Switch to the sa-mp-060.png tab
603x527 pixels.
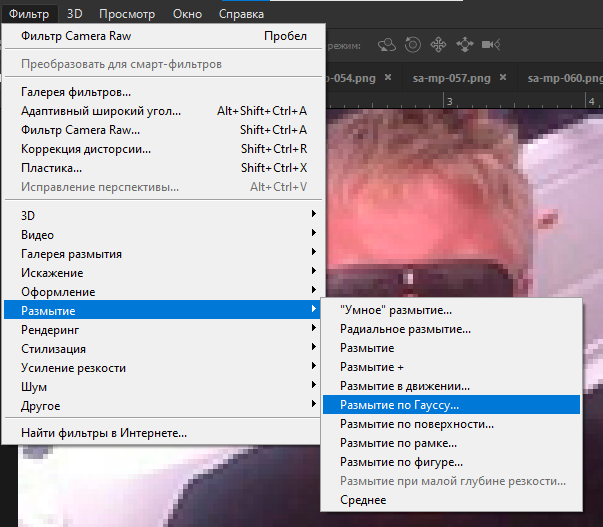[561, 78]
